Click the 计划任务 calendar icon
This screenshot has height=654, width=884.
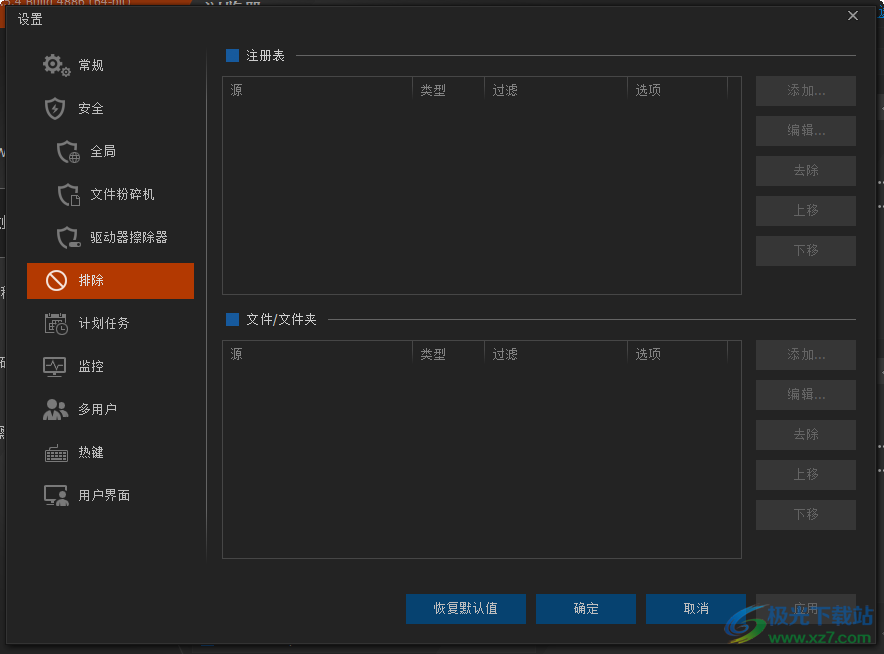point(55,323)
